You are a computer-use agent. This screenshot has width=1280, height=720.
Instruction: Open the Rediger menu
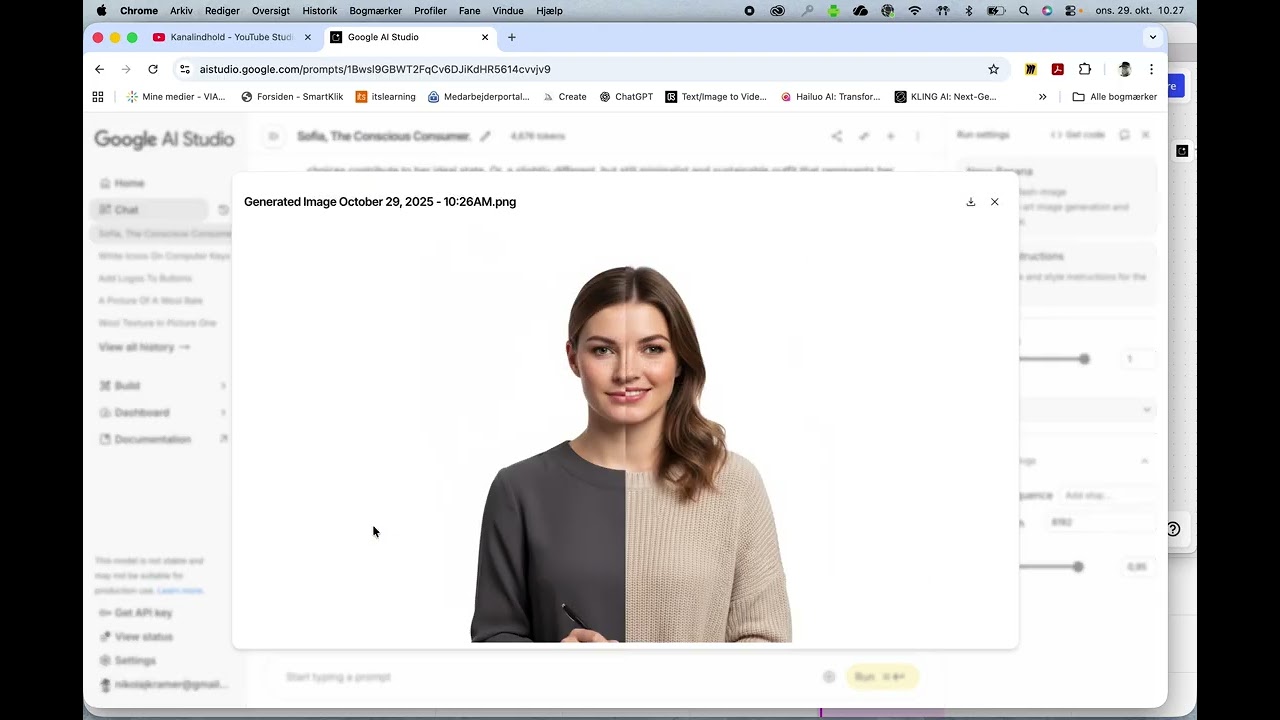click(222, 10)
